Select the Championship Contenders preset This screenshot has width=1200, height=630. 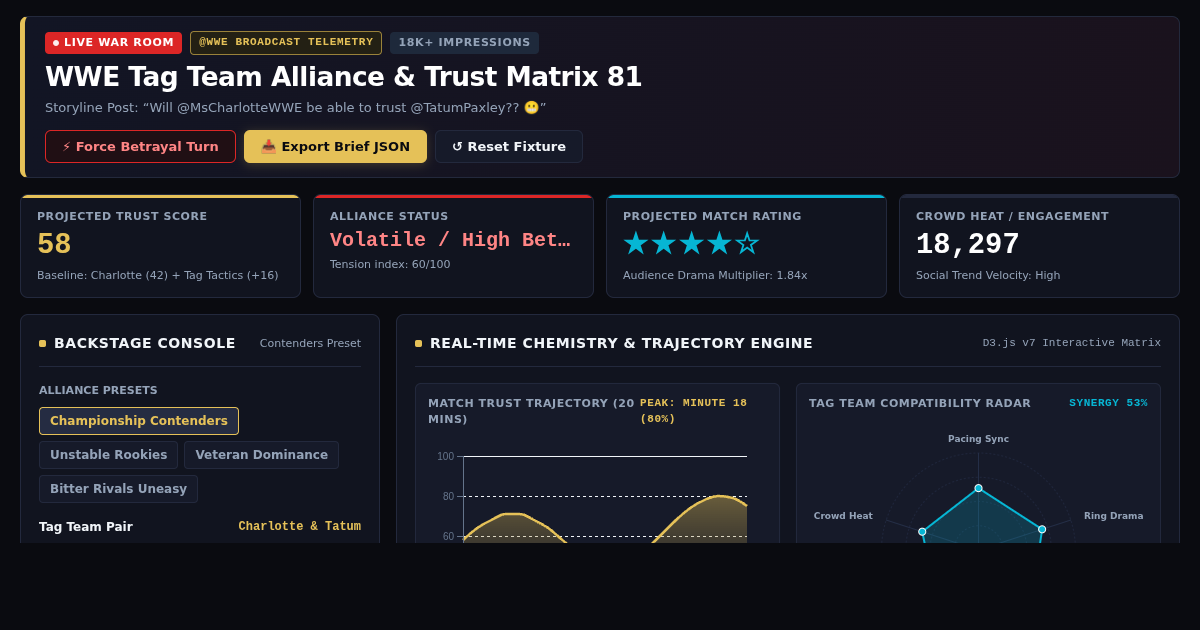click(x=139, y=421)
